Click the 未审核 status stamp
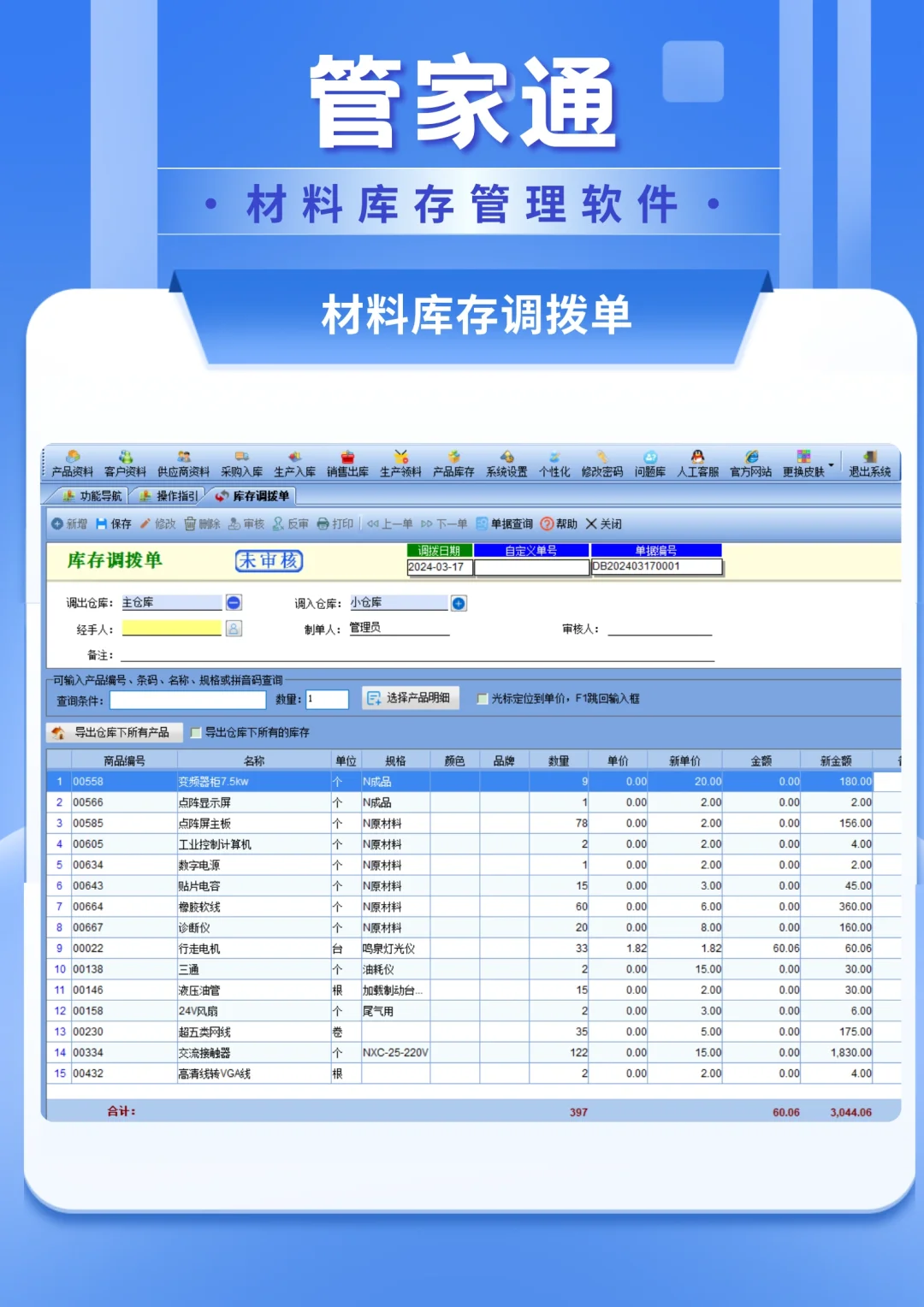Screen dimensions: 924x1307 269,560
